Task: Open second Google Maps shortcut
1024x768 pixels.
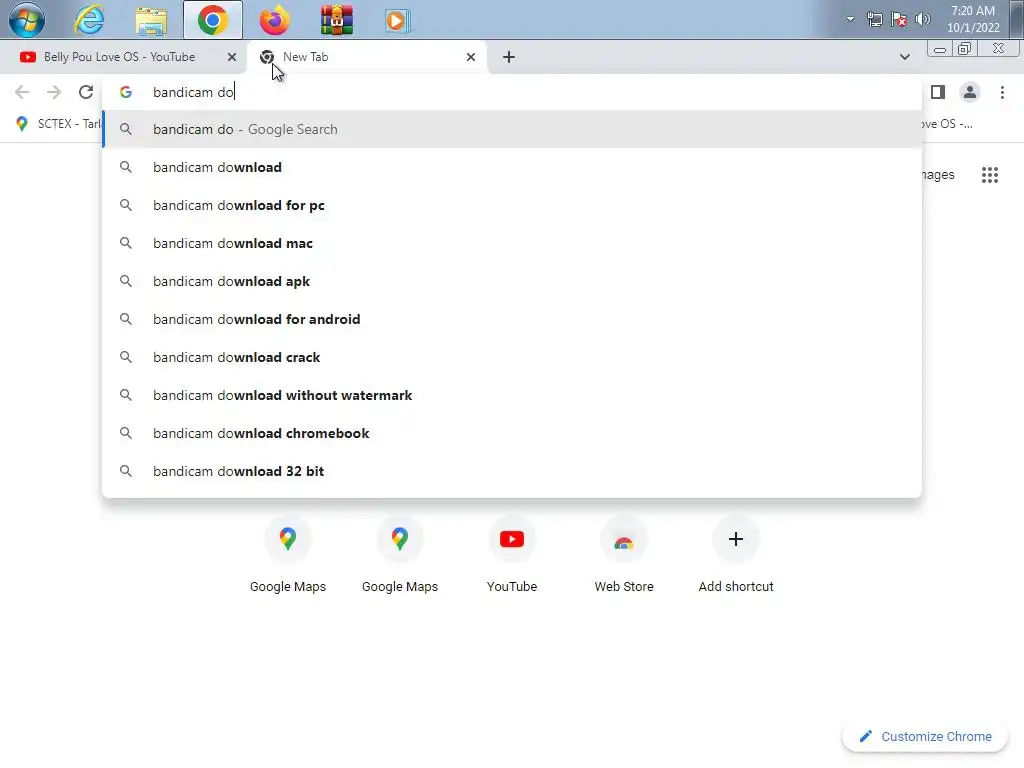Action: [400, 554]
